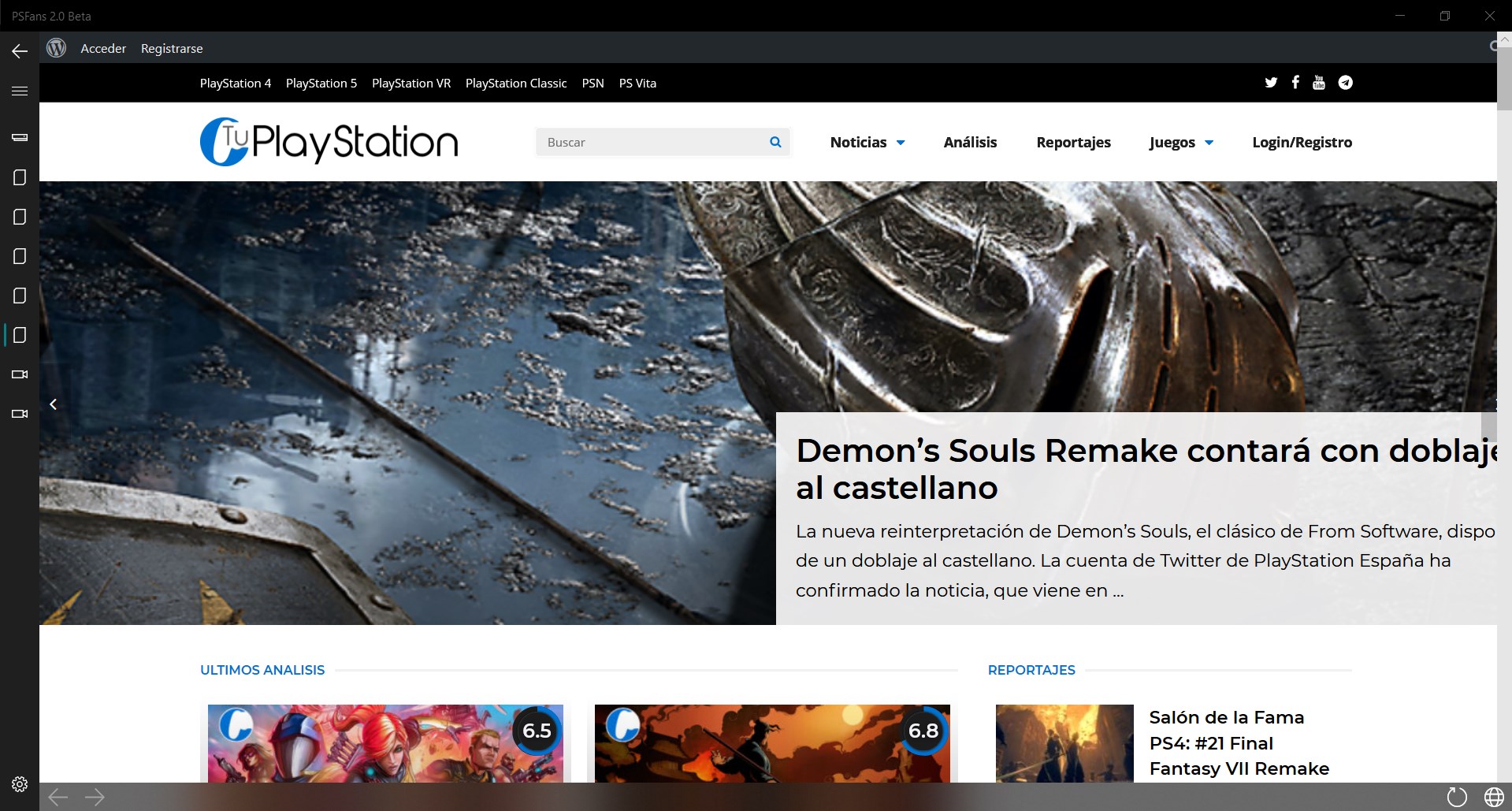1512x811 pixels.
Task: Click the globe icon in bottom bar
Action: point(1493,797)
